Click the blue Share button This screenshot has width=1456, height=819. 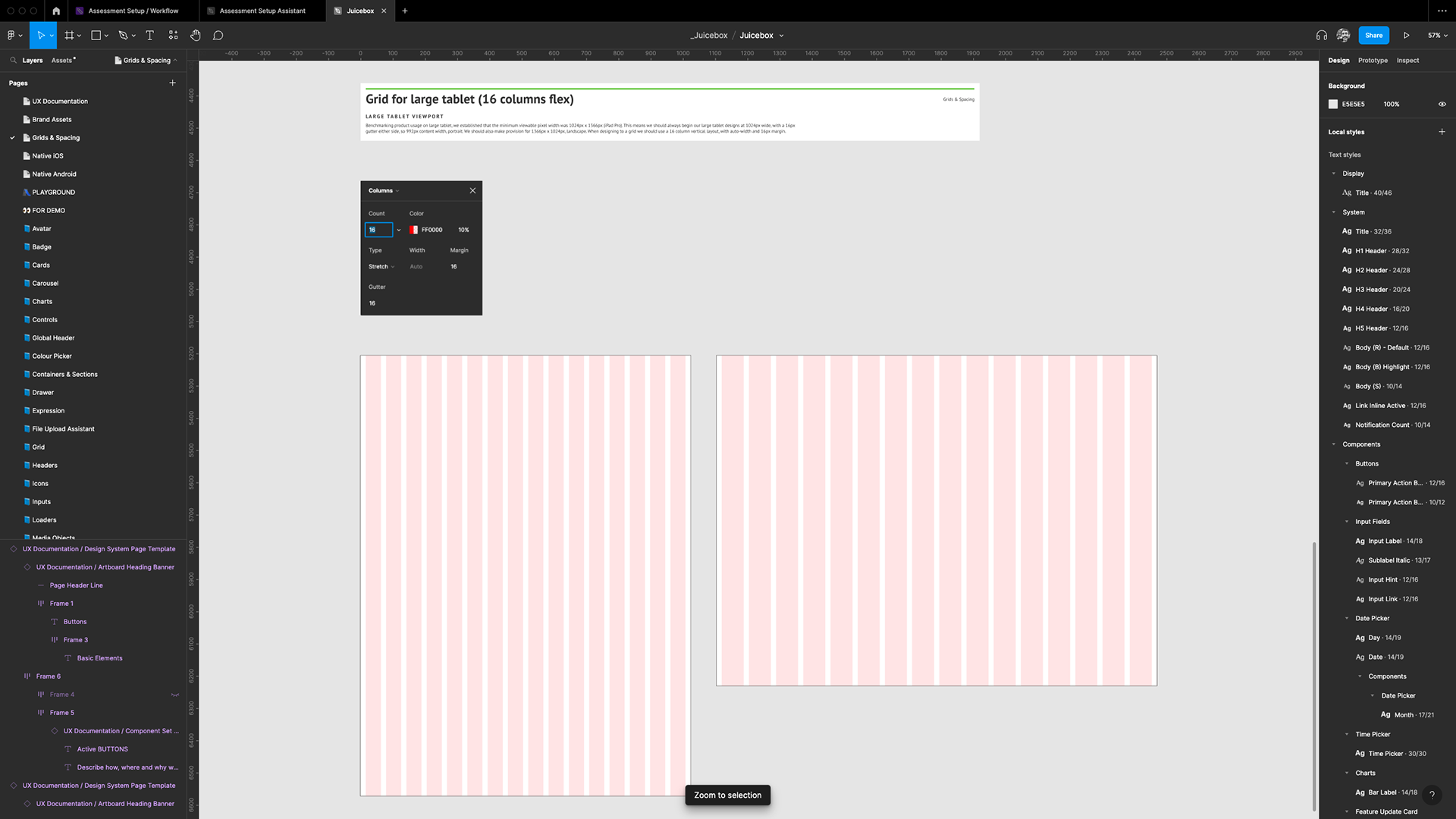pos(1373,36)
